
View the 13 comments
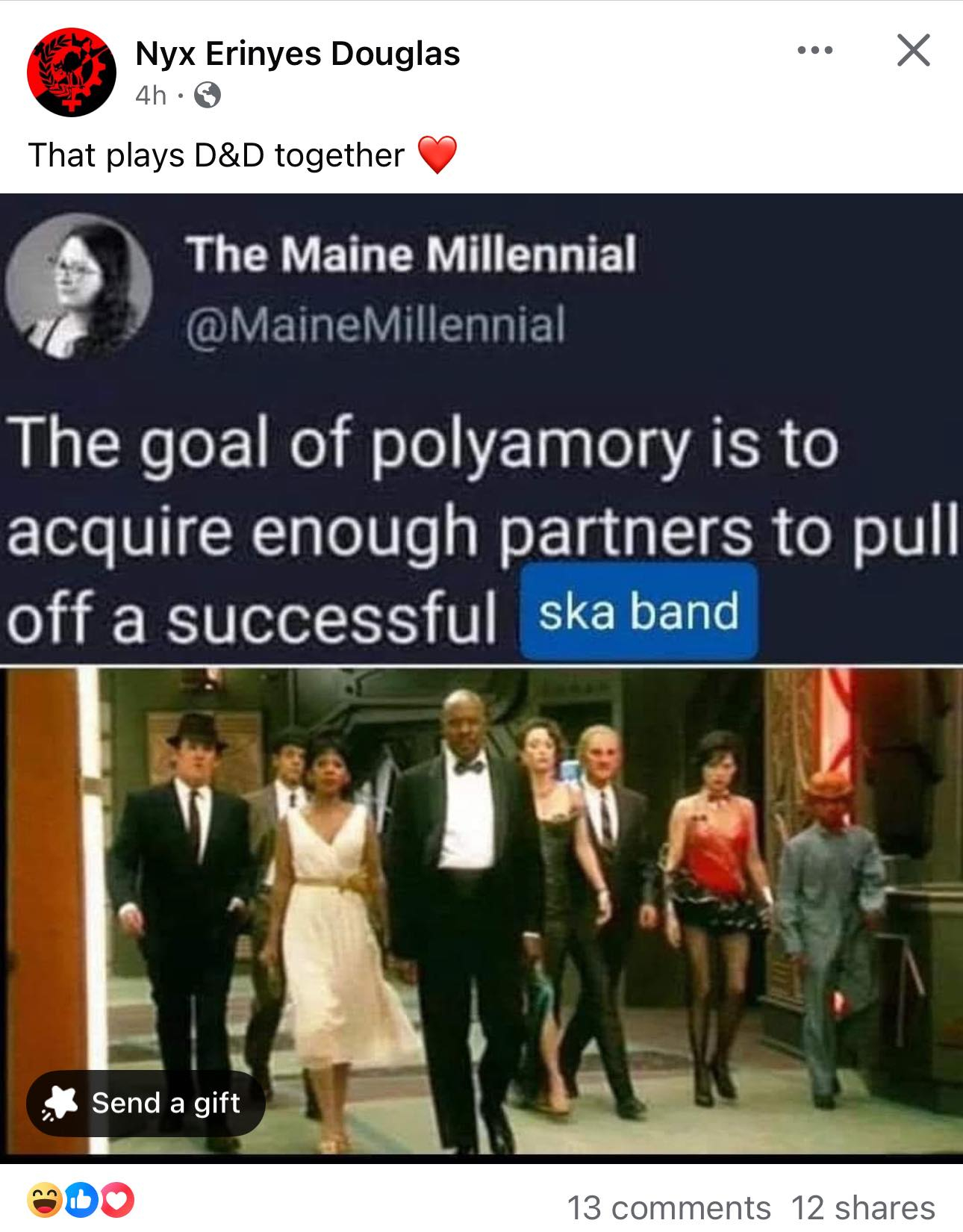pyautogui.click(x=669, y=1207)
